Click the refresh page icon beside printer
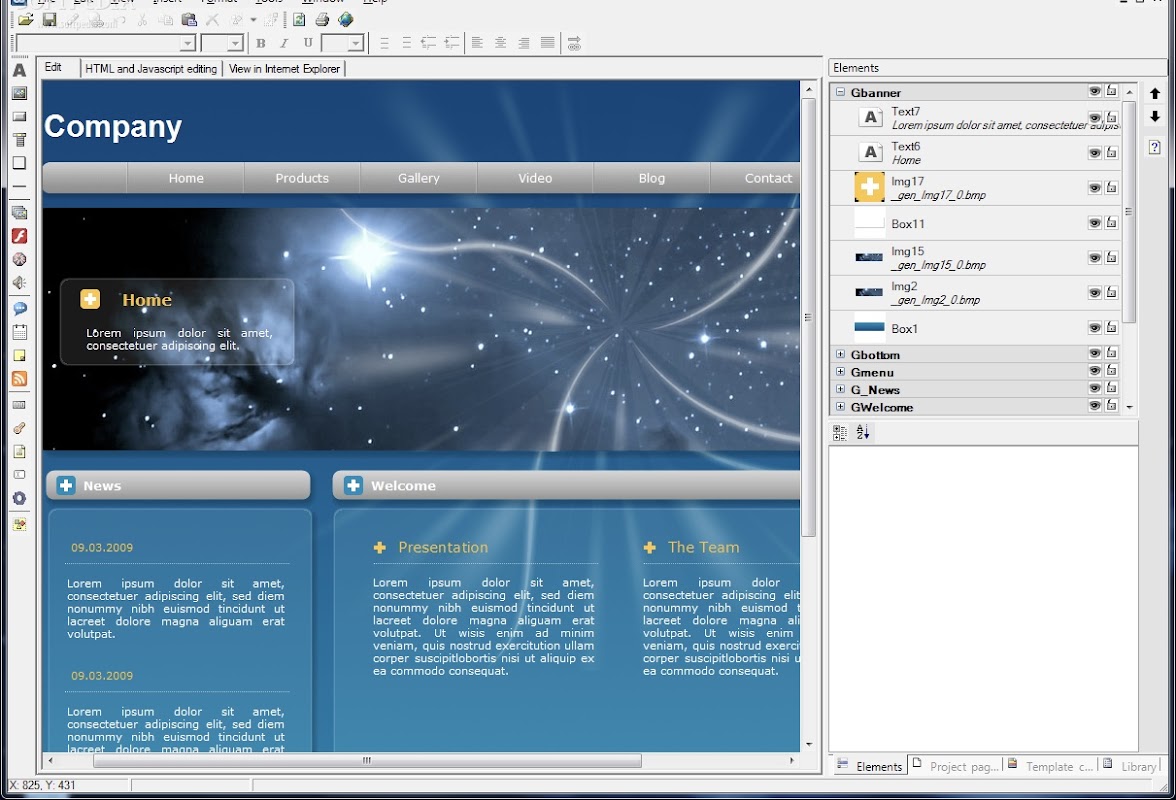Viewport: 1176px width, 800px height. pos(298,19)
